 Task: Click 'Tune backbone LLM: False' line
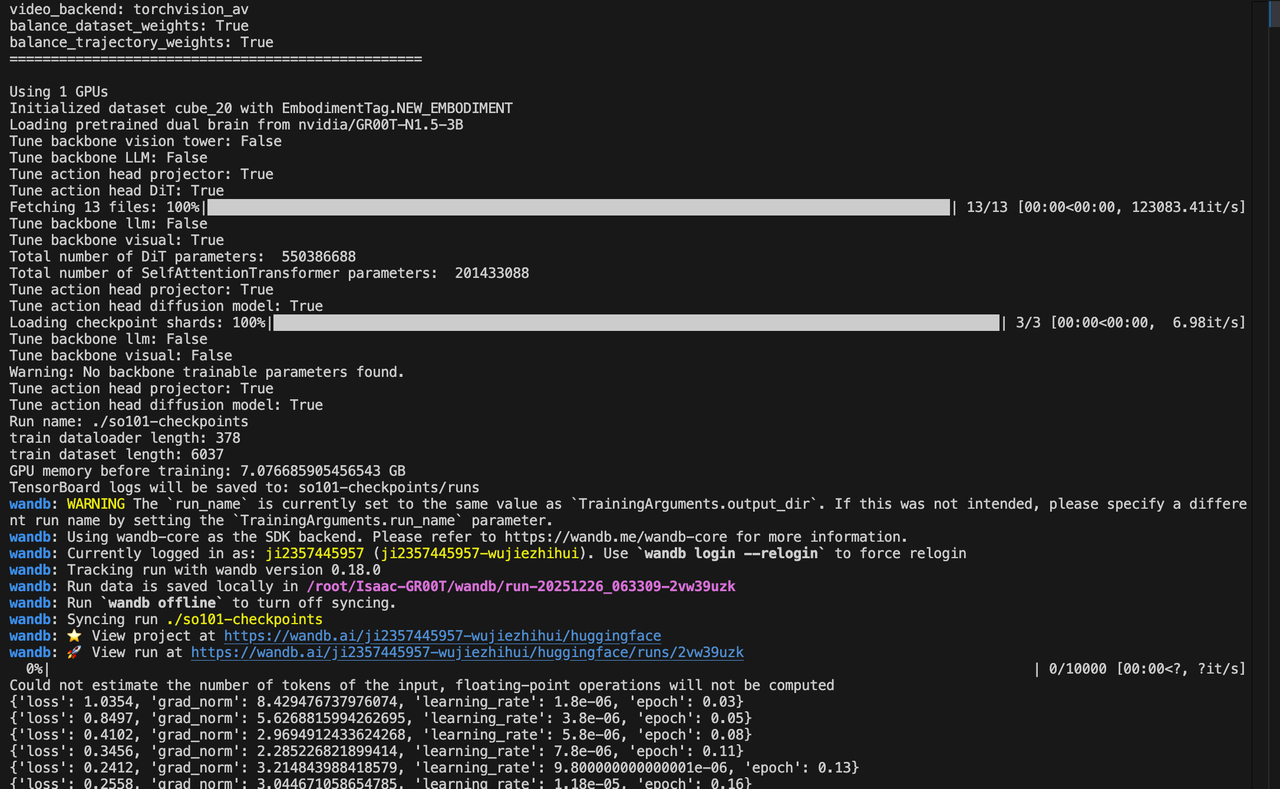(x=108, y=157)
